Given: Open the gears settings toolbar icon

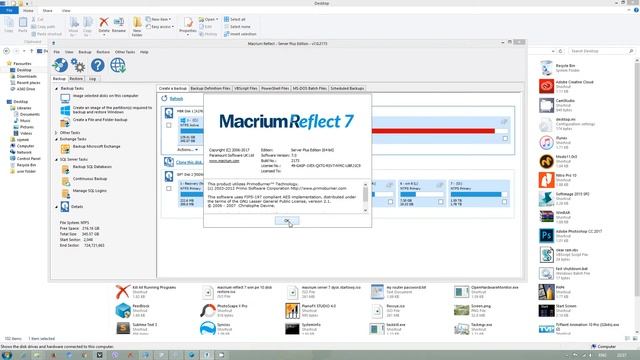Looking at the screenshot, I should pyautogui.click(x=78, y=65).
